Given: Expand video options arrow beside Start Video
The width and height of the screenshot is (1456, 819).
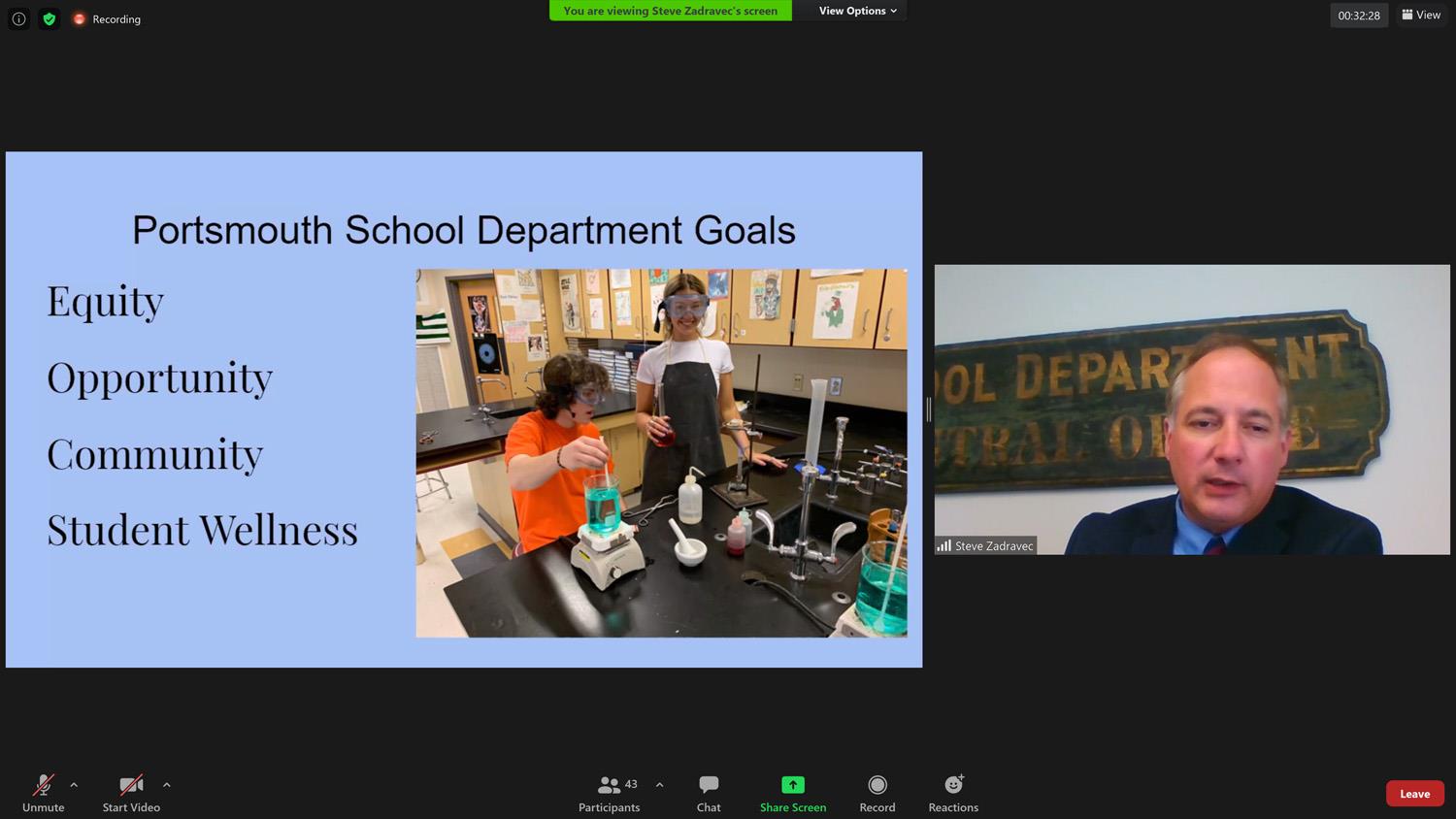Looking at the screenshot, I should coord(167,784).
